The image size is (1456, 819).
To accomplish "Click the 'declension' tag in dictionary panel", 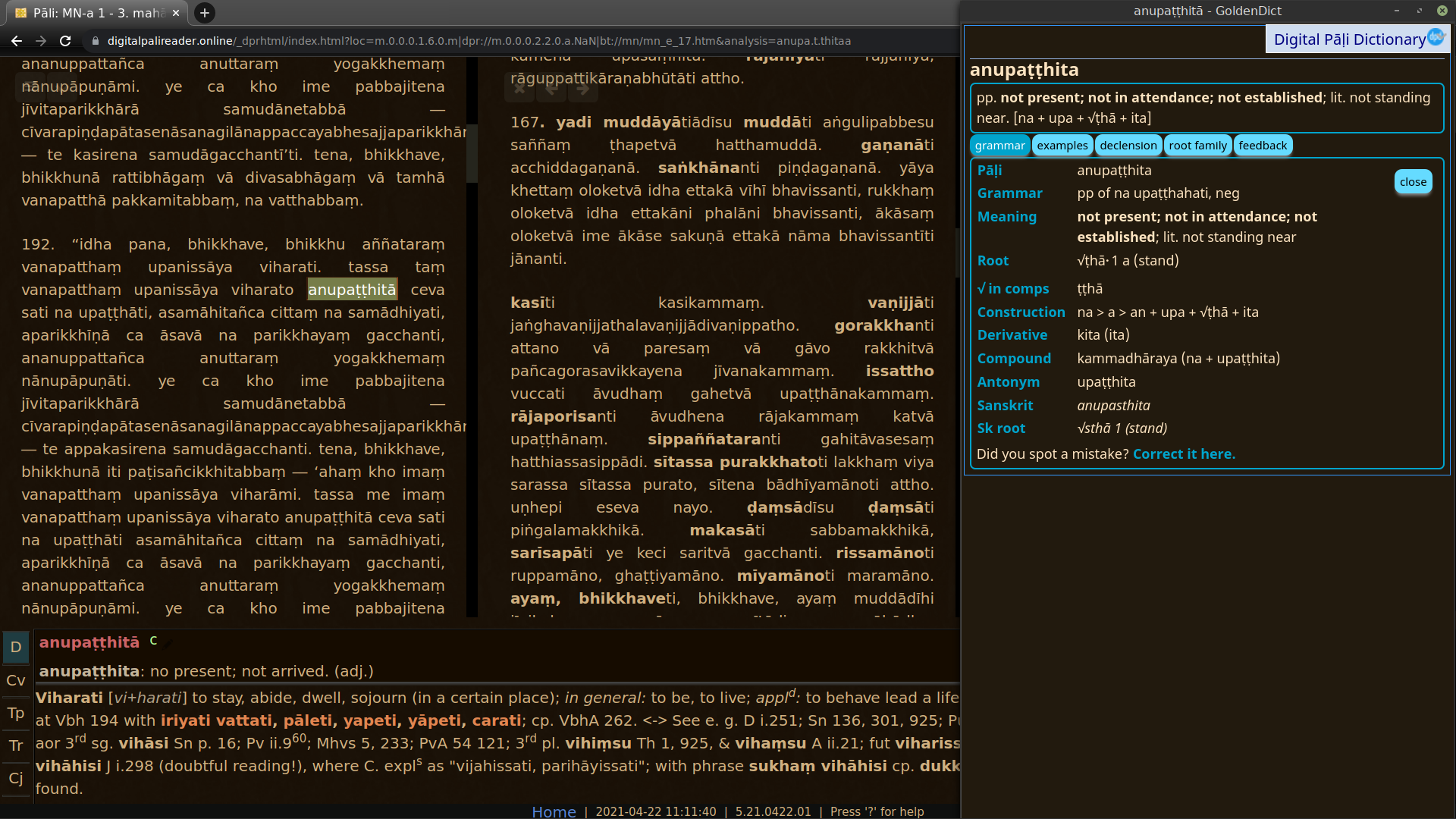I will (x=1128, y=145).
